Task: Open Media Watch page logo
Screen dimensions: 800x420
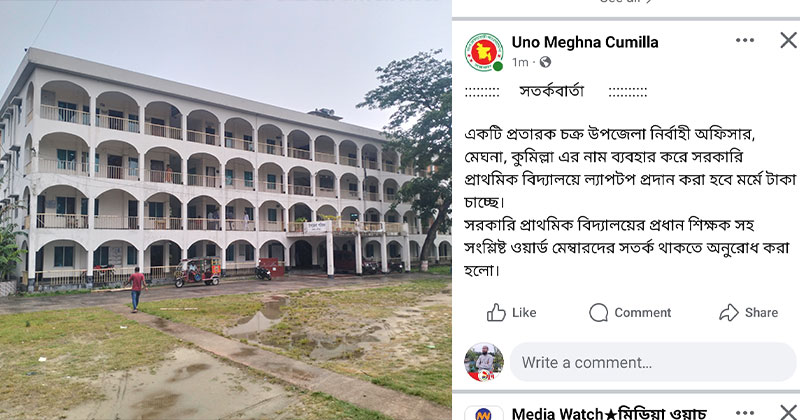Action: (x=484, y=413)
